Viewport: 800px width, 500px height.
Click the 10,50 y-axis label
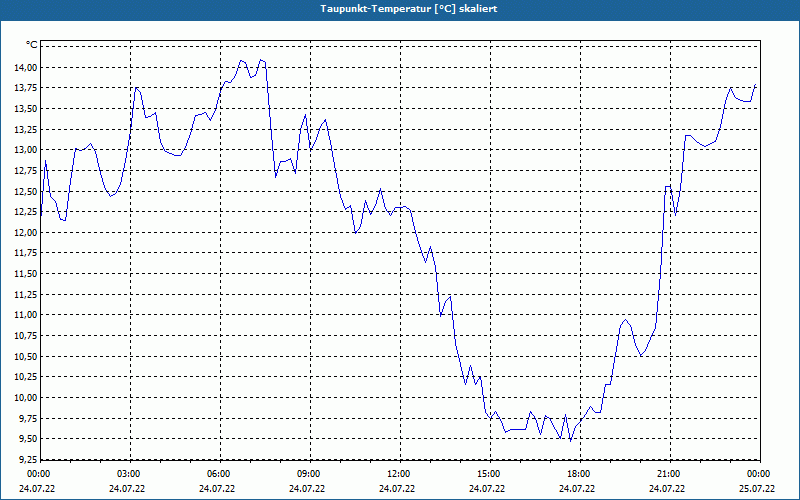pos(26,357)
